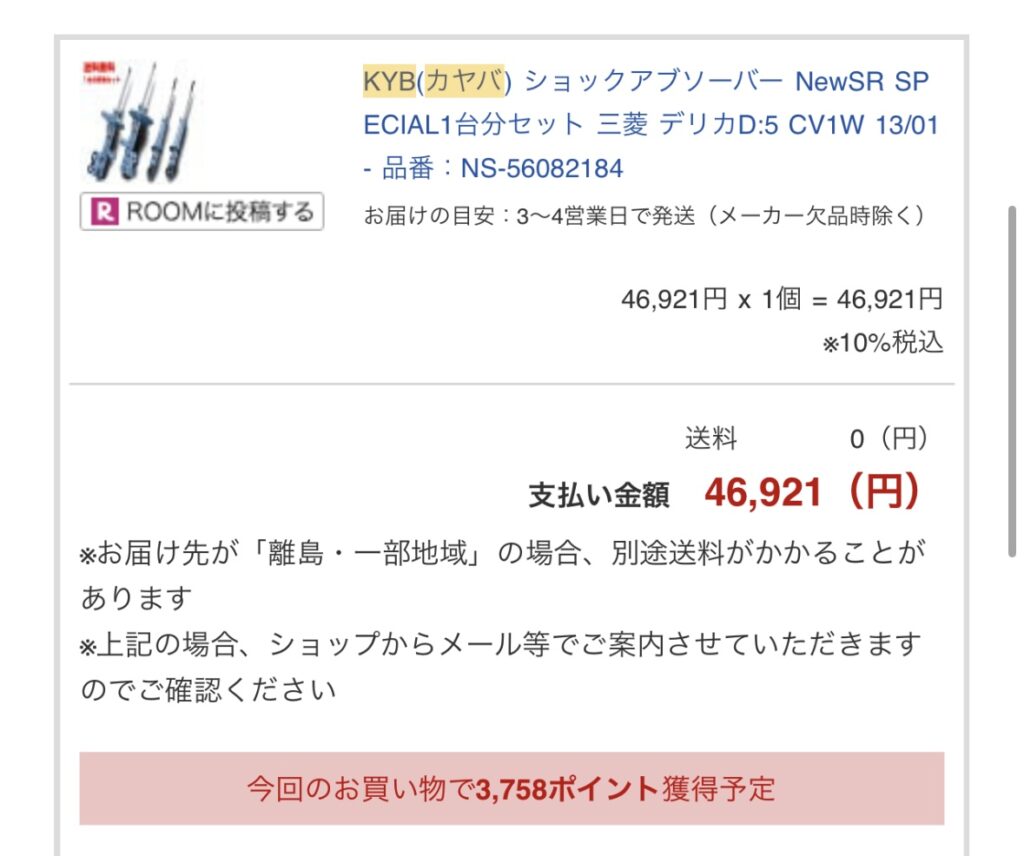Viewport: 1024px width, 856px height.
Task: Click the お届けの目安 delivery estimate text
Action: tap(644, 215)
